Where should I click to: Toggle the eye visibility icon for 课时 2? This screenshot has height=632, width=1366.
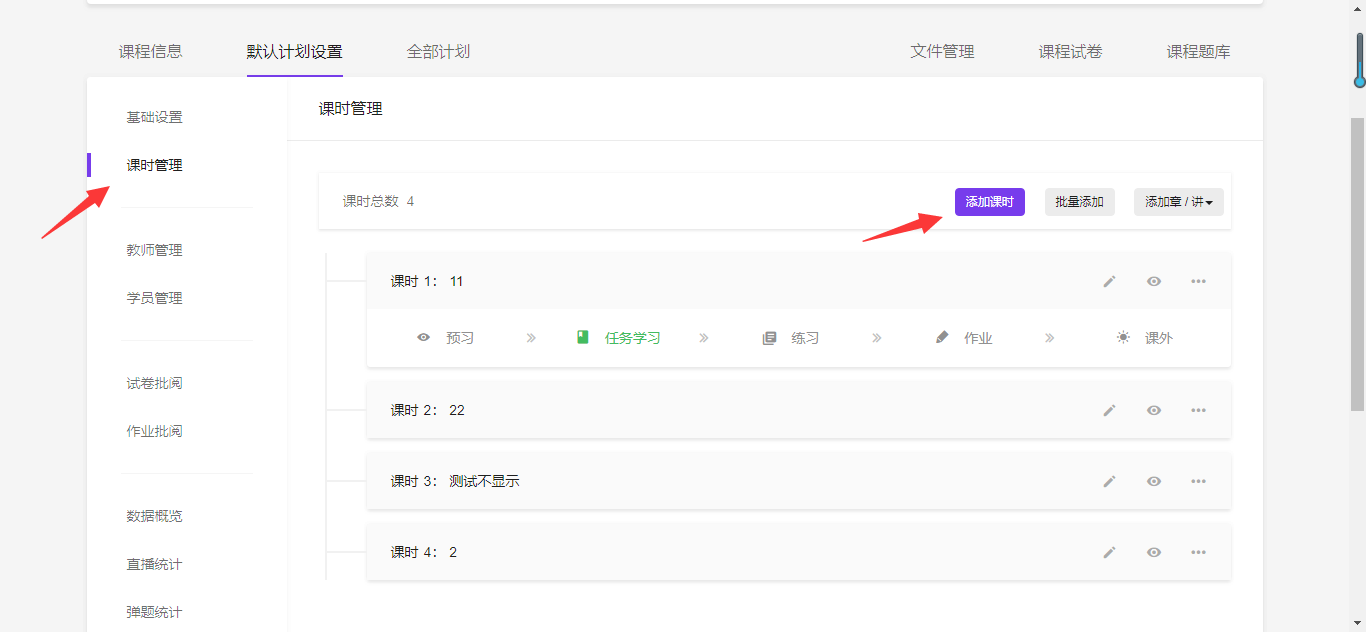[x=1154, y=410]
